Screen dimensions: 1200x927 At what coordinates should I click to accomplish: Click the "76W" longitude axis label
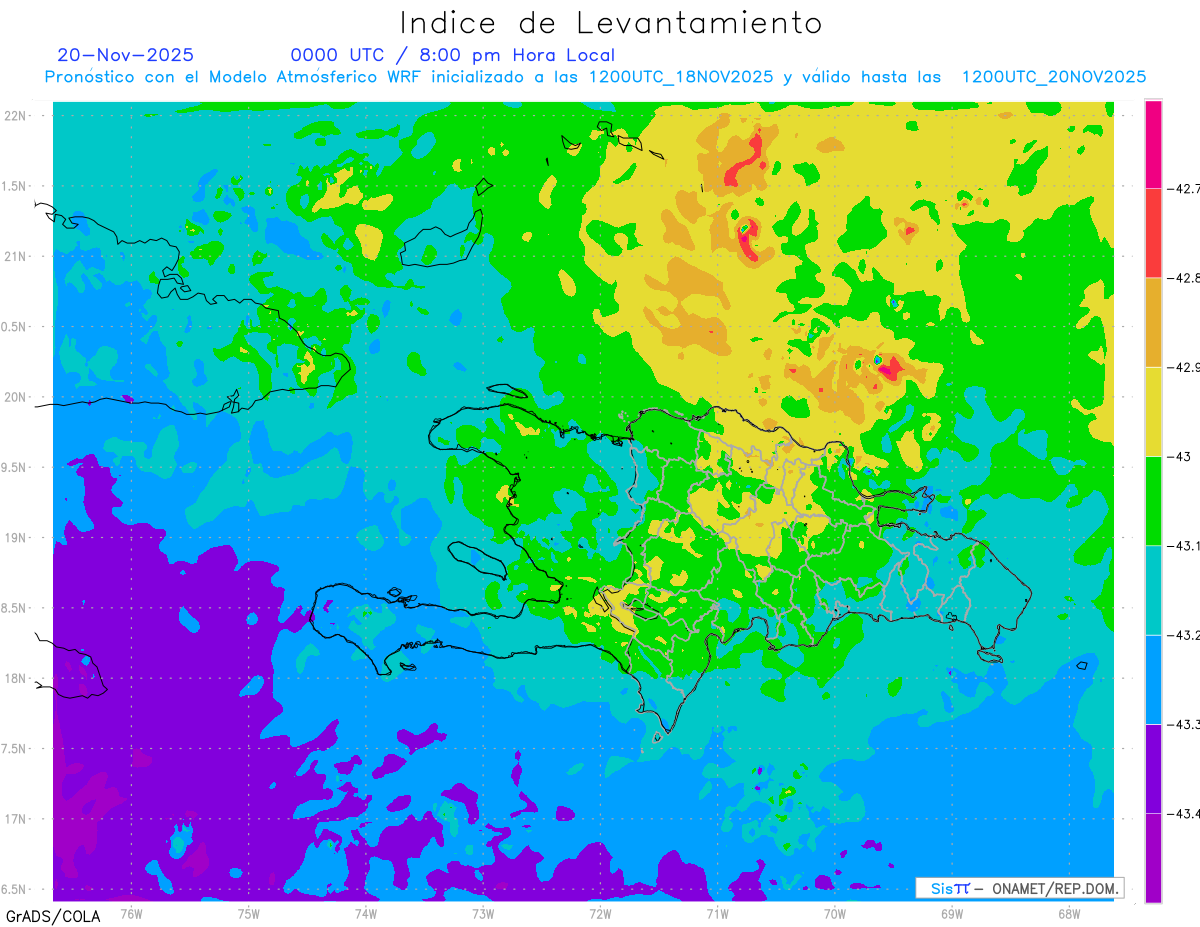point(131,913)
